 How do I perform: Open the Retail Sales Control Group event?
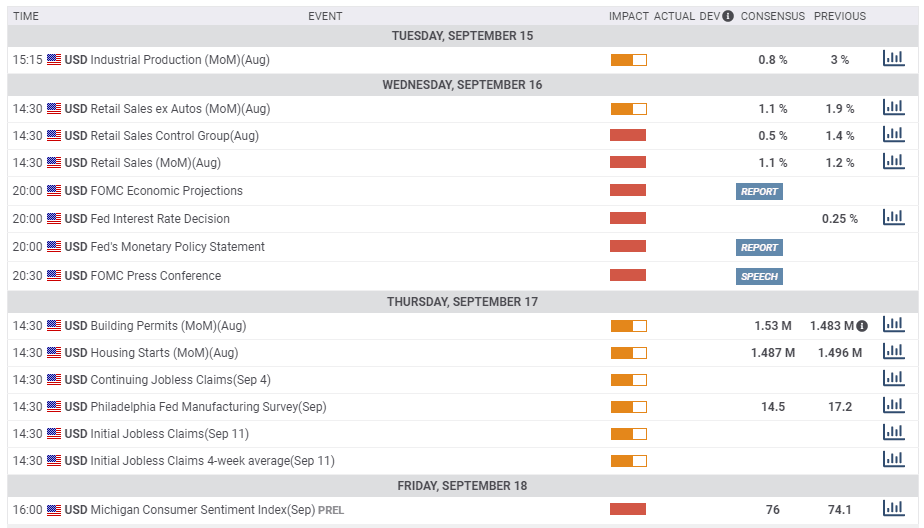tap(174, 136)
